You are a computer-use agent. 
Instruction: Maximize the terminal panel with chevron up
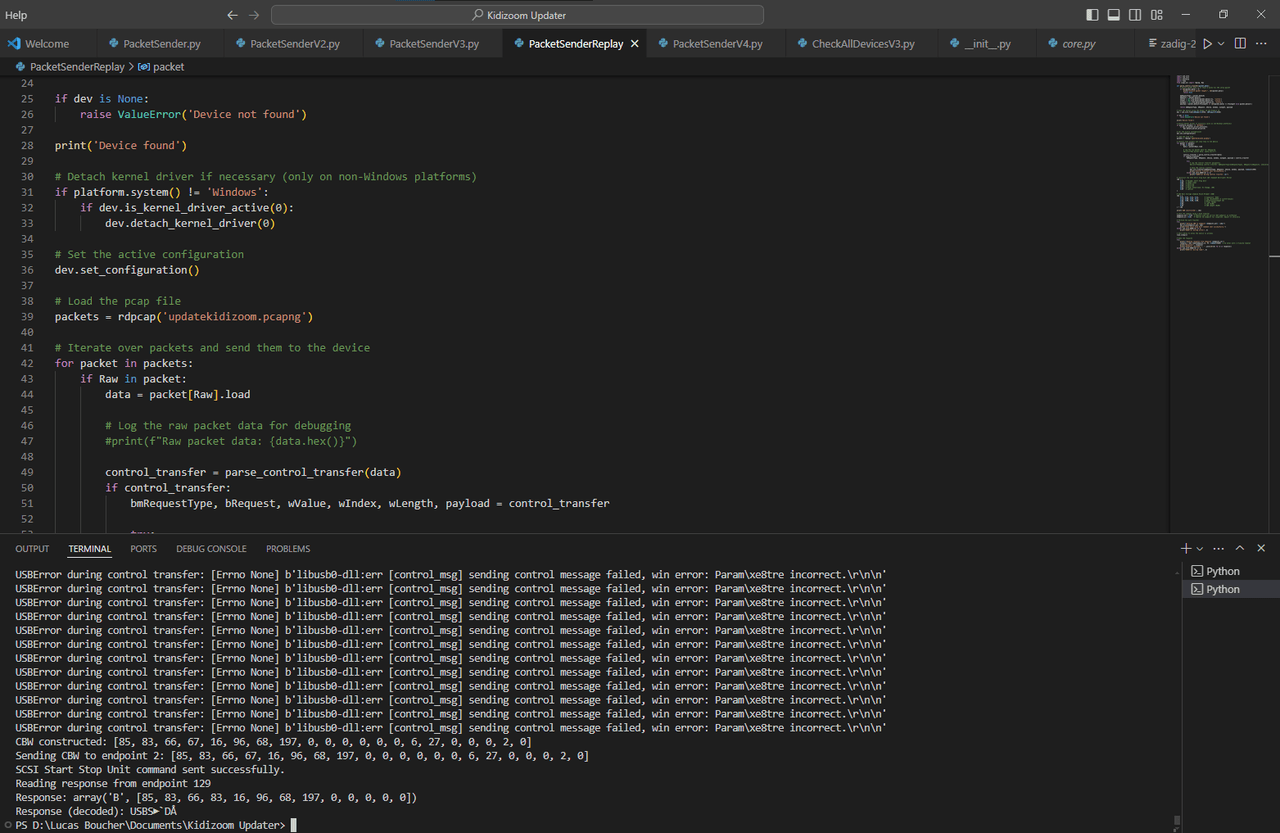1240,548
